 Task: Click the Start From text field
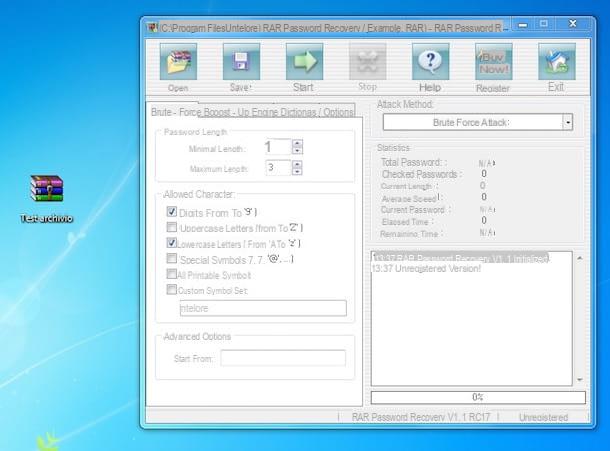click(283, 358)
